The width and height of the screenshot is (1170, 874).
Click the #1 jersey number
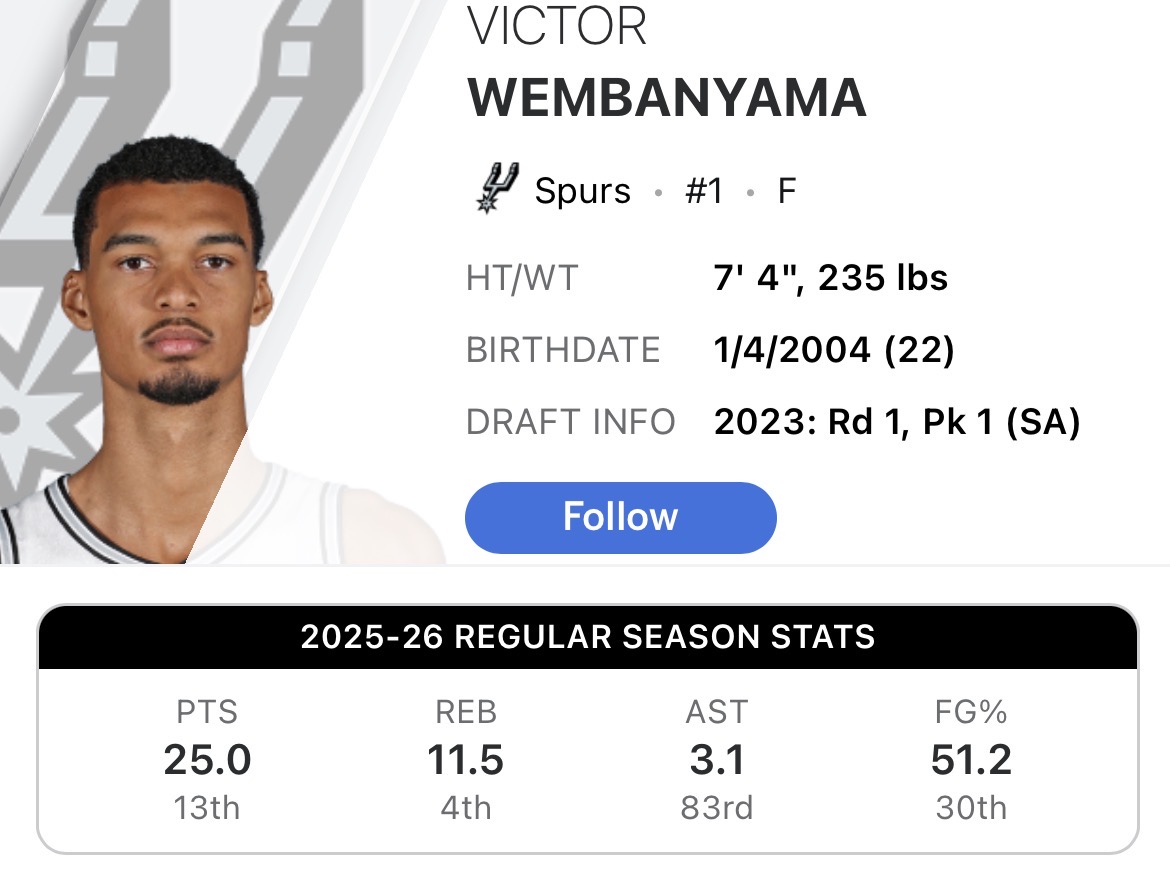click(704, 190)
